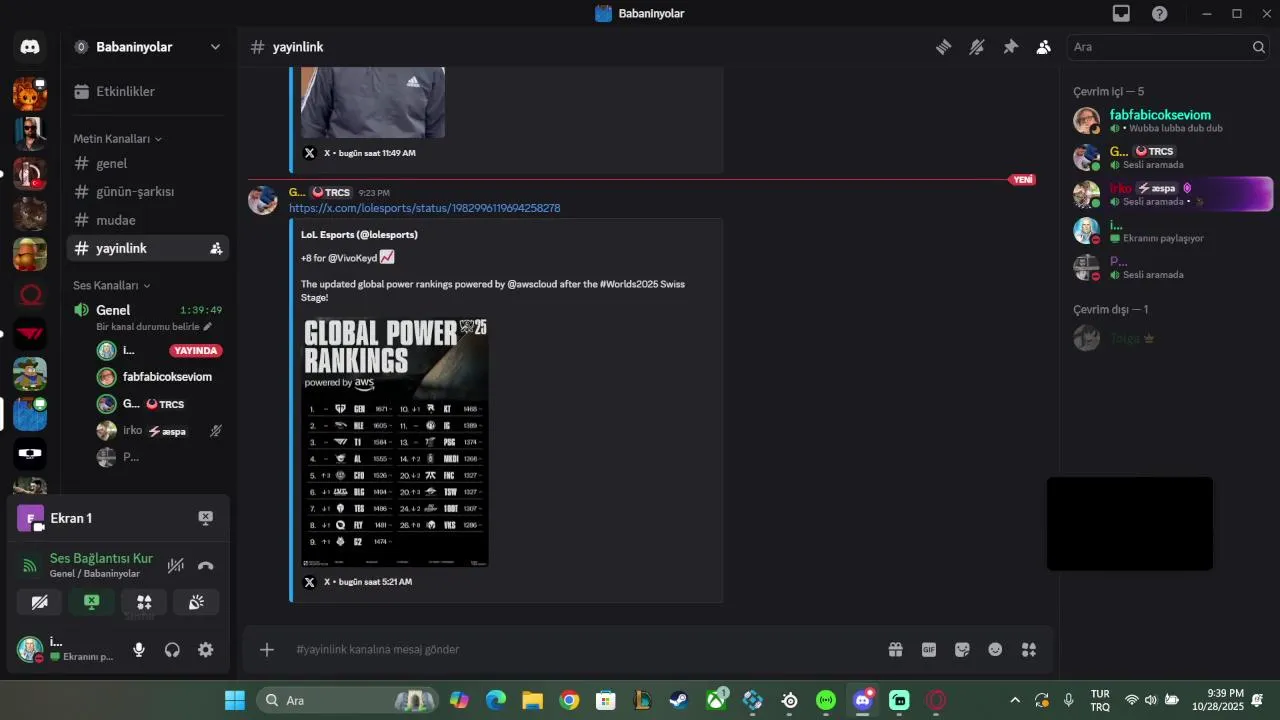Image resolution: width=1280 pixels, height=720 pixels.
Task: Open server with red circle icon in sidebar
Action: point(30,295)
